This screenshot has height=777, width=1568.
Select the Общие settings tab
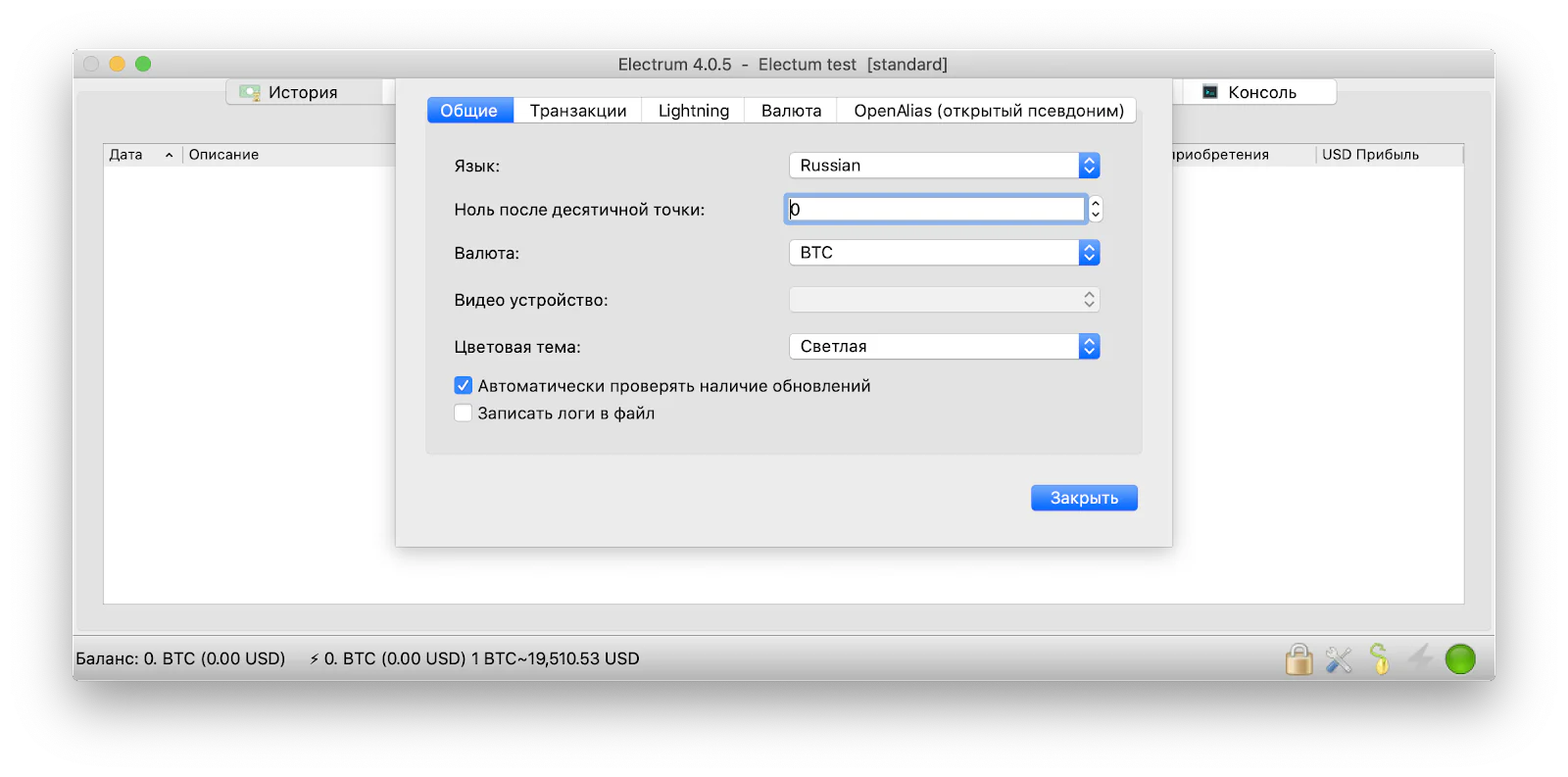pos(469,111)
